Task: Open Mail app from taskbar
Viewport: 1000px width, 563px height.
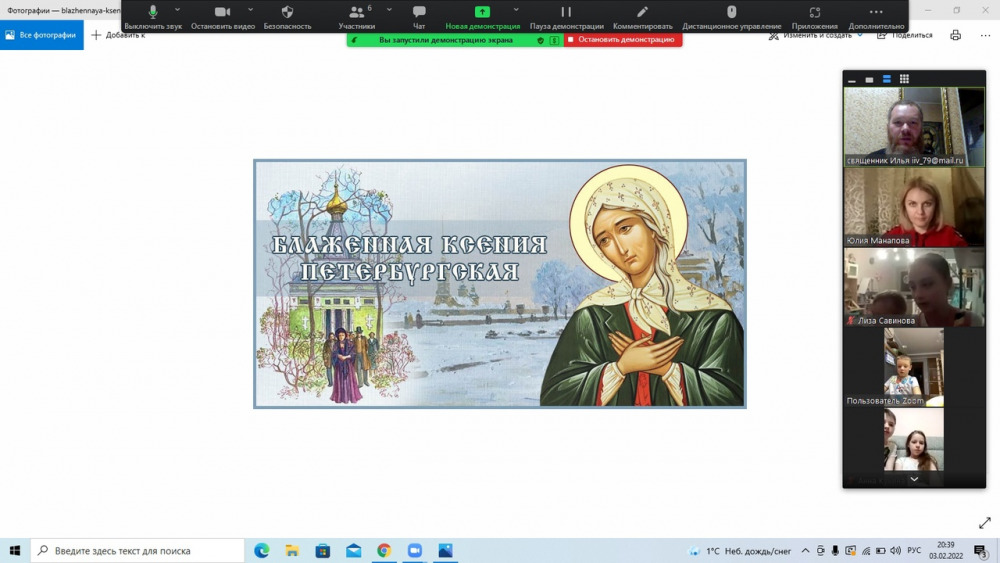Action: tap(353, 550)
